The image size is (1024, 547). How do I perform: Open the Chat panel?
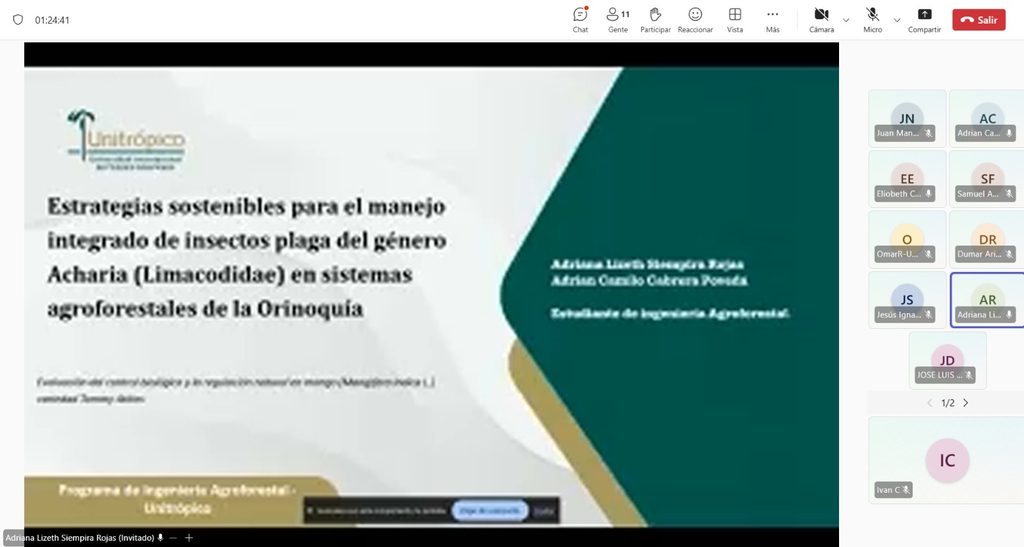(580, 20)
